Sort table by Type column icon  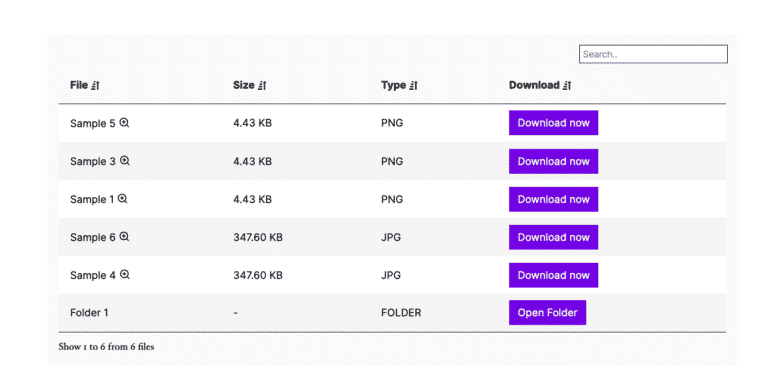click(x=413, y=86)
